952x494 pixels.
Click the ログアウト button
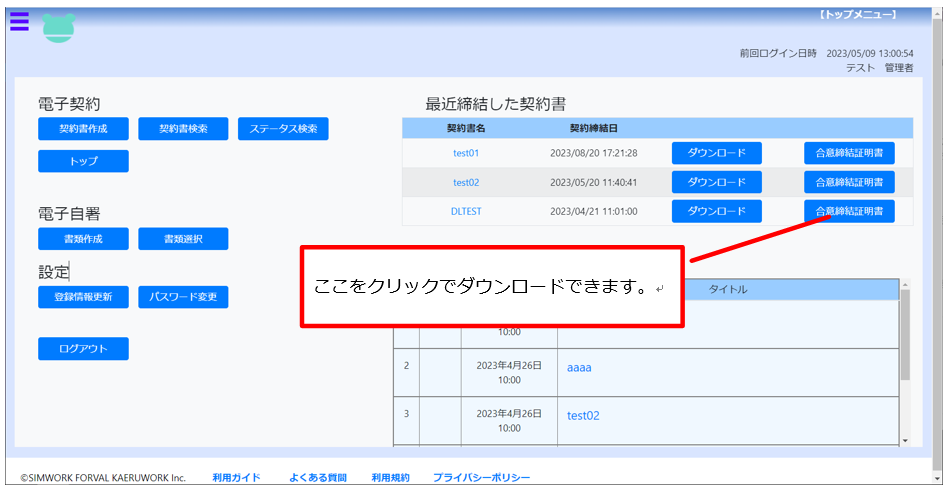(83, 349)
